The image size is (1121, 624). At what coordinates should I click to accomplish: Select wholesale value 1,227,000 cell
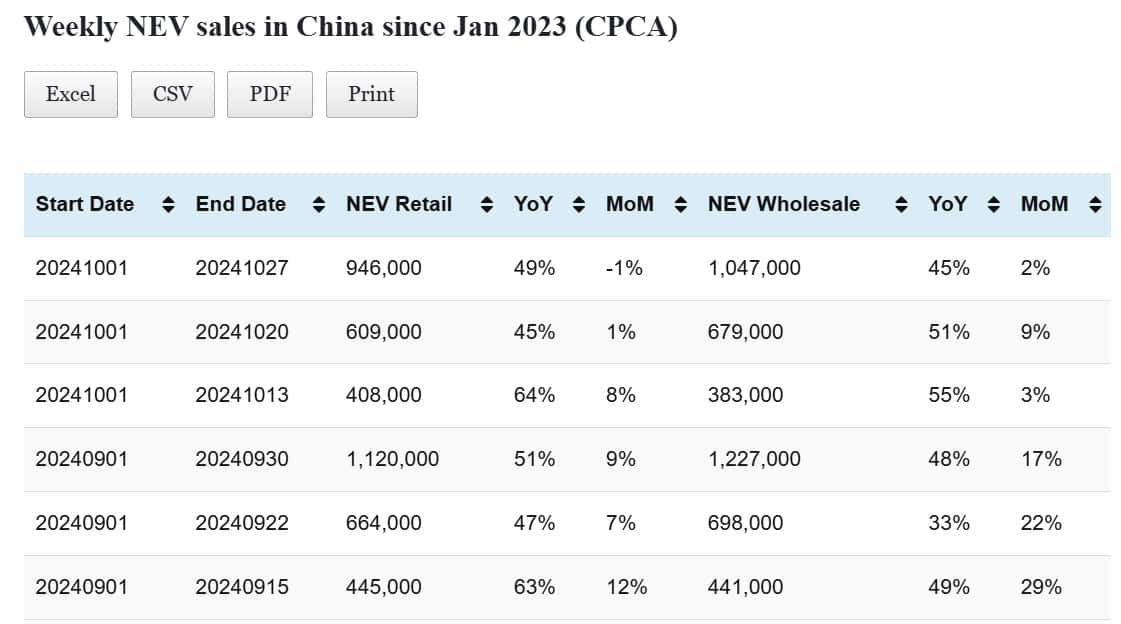click(754, 459)
